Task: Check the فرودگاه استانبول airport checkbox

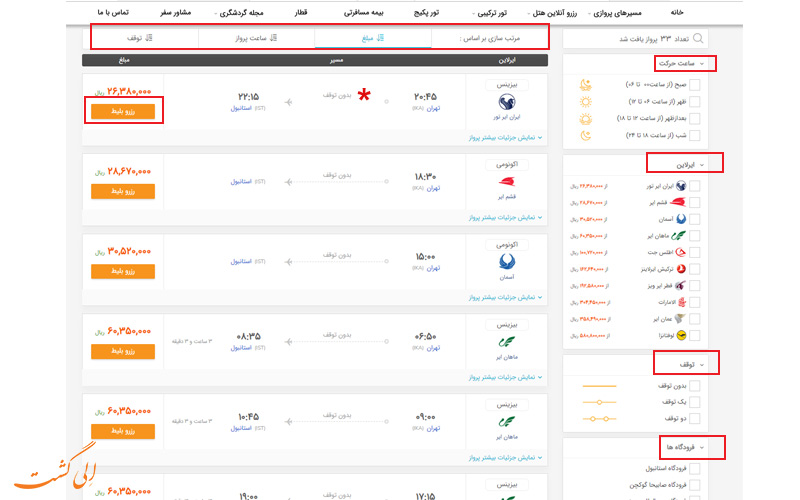Action: [694, 468]
